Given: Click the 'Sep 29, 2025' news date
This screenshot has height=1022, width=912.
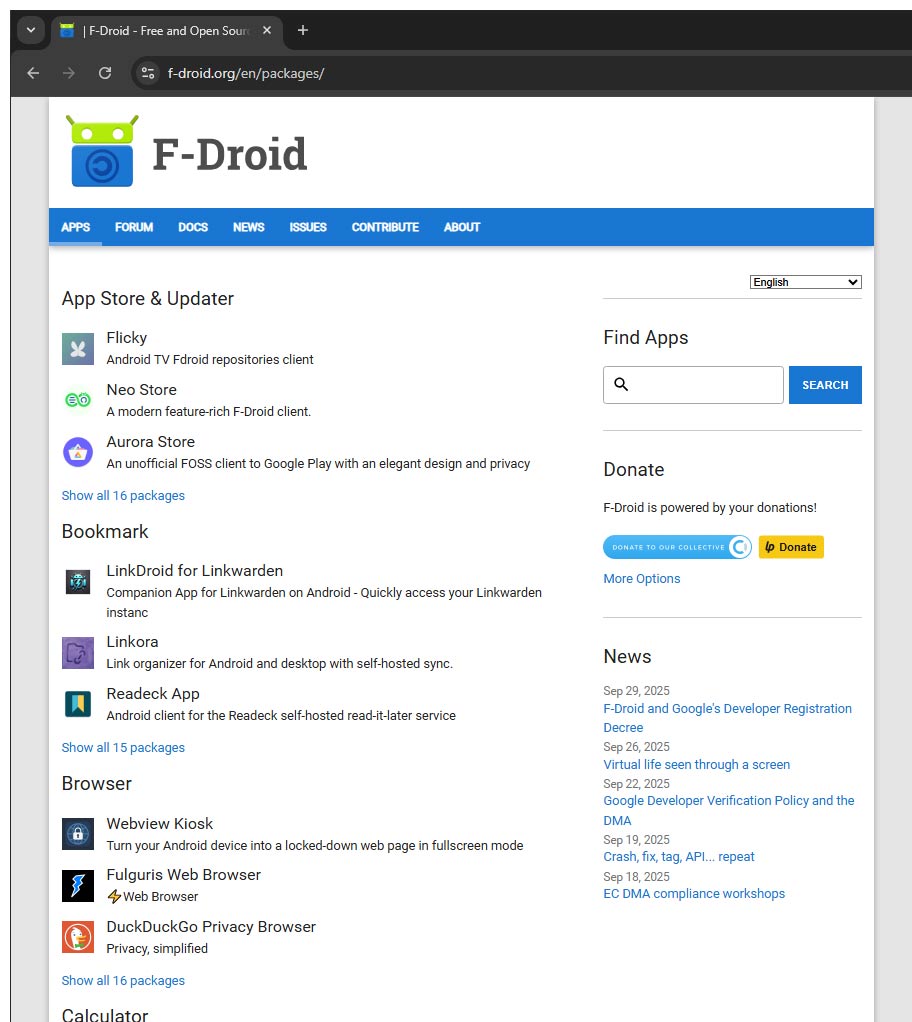Looking at the screenshot, I should (636, 690).
